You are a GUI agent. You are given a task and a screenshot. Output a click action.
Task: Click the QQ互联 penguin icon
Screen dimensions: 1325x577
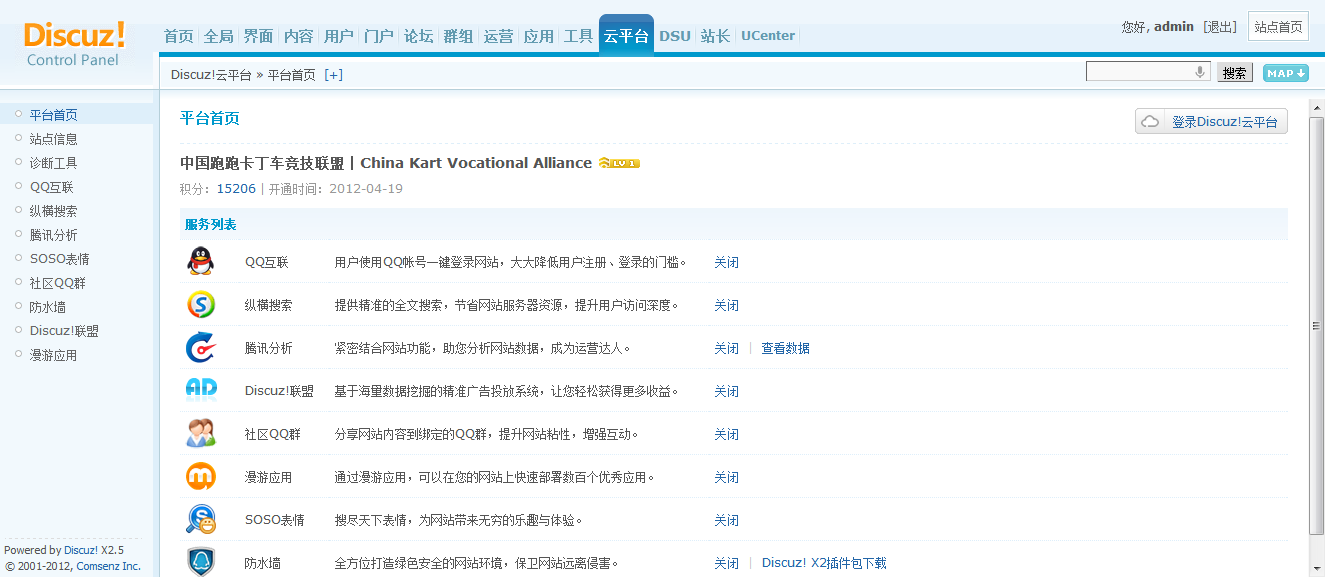[x=200, y=262]
